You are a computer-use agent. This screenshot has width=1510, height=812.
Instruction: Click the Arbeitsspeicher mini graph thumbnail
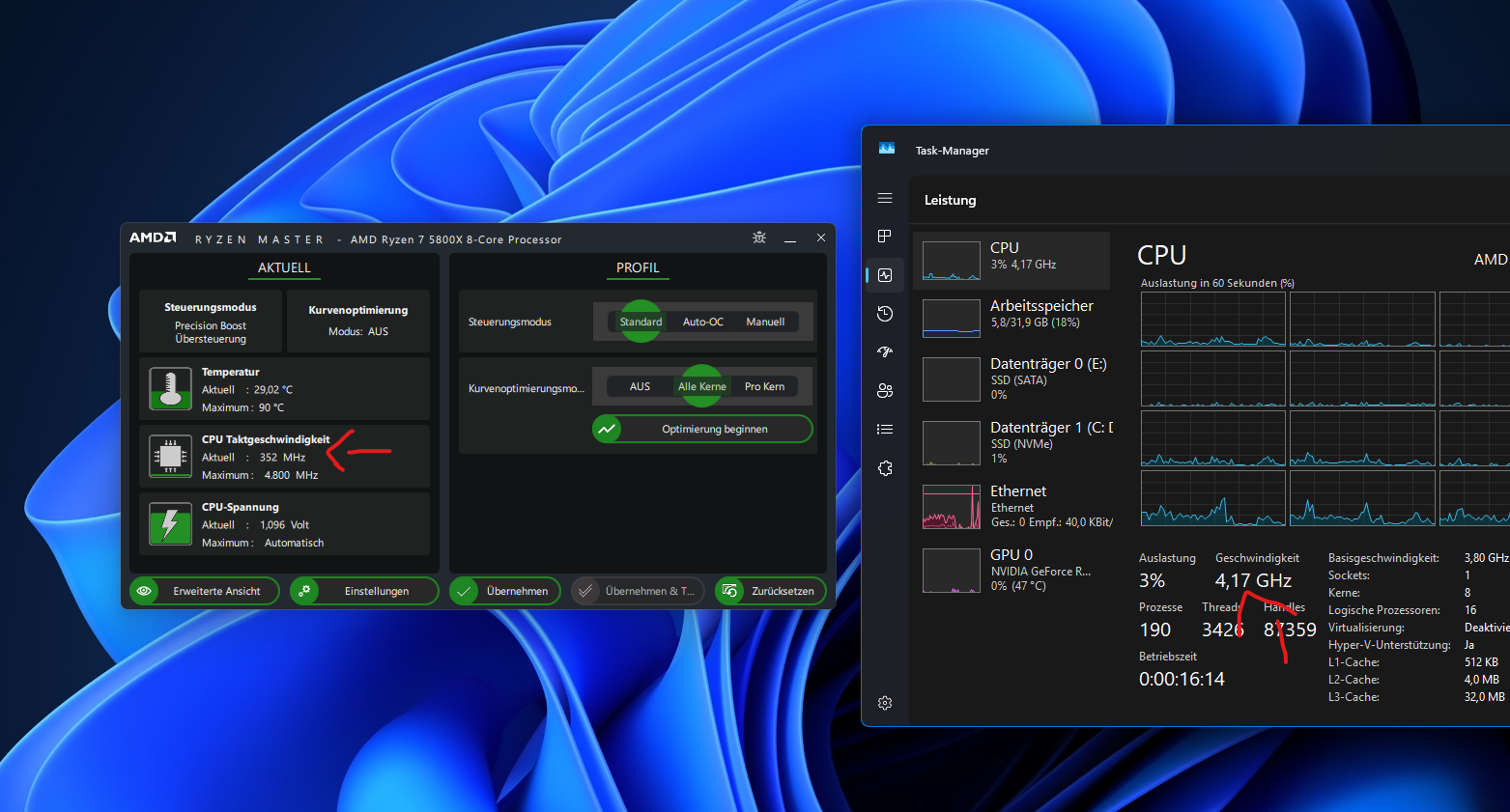[x=952, y=318]
